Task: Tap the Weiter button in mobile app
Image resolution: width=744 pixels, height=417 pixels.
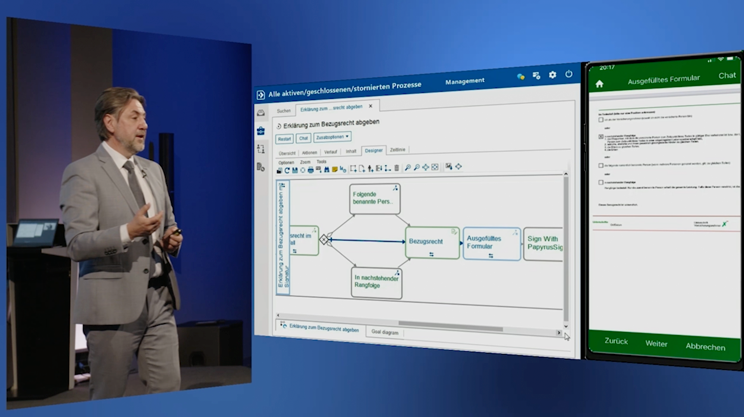Action: (x=656, y=343)
